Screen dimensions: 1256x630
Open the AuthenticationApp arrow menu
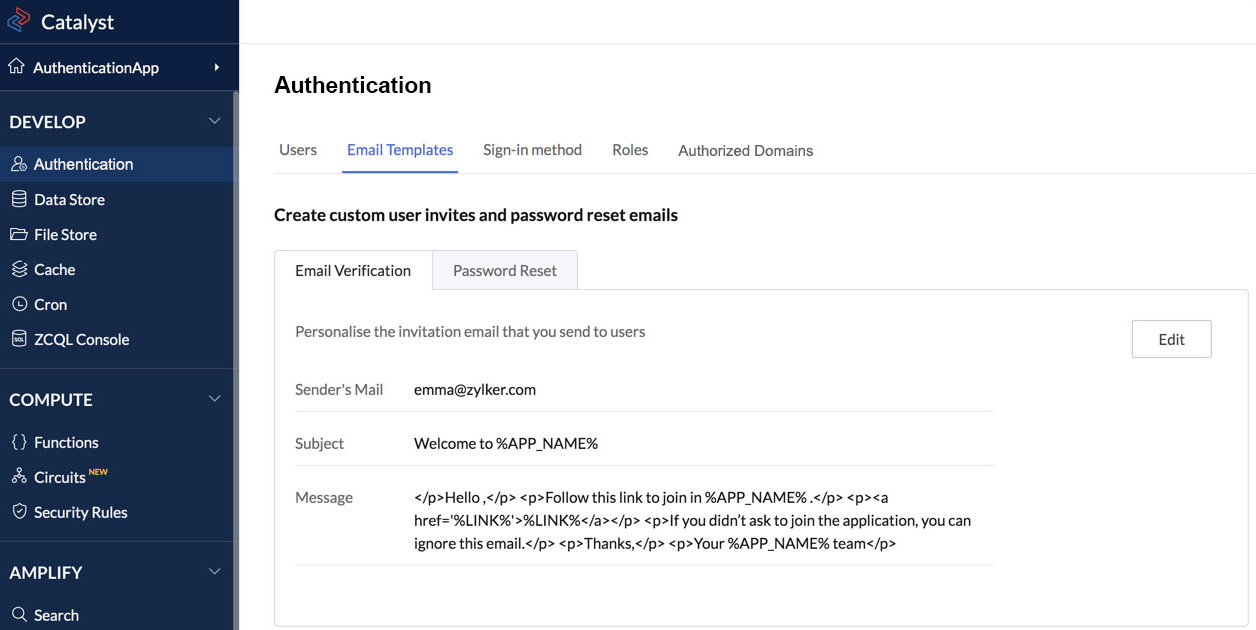click(x=216, y=67)
